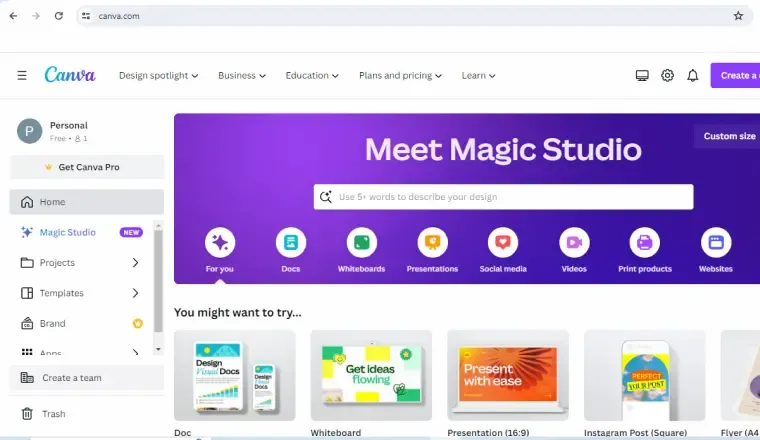Viewport: 760px width, 440px height.
Task: Click the Custom size button
Action: pos(729,136)
